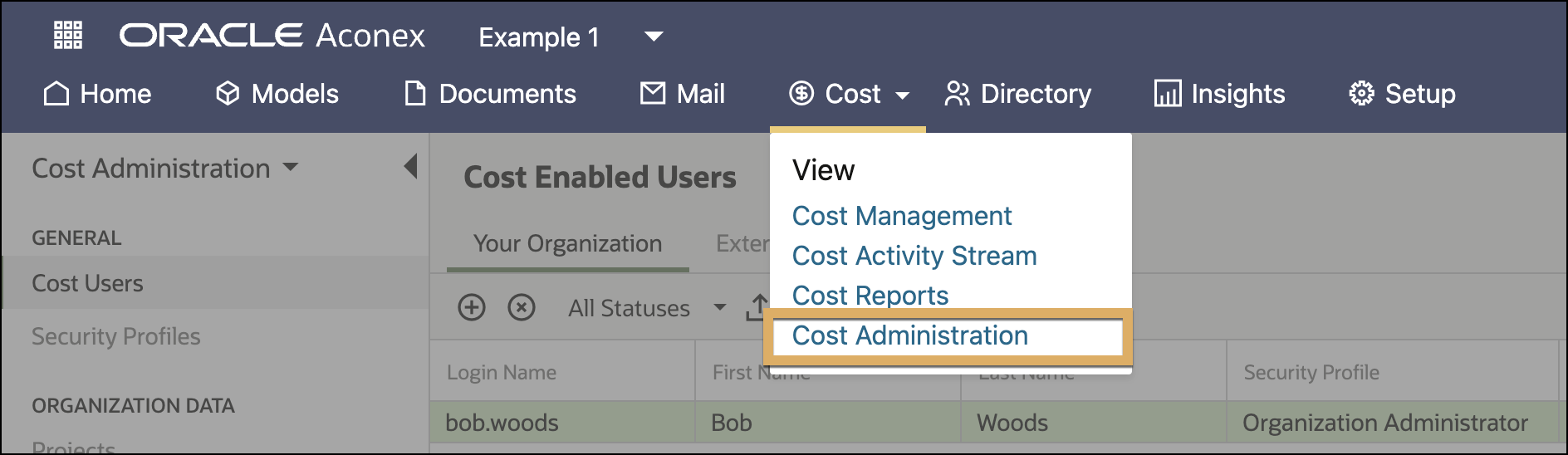Open the Documents menu

pos(490,94)
